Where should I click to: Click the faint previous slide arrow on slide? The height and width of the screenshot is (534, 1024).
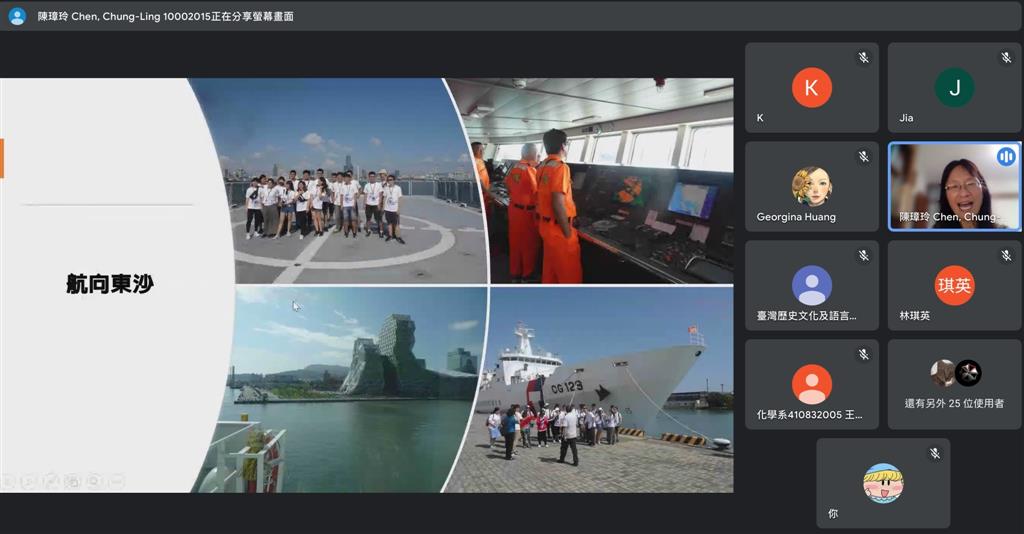9,482
